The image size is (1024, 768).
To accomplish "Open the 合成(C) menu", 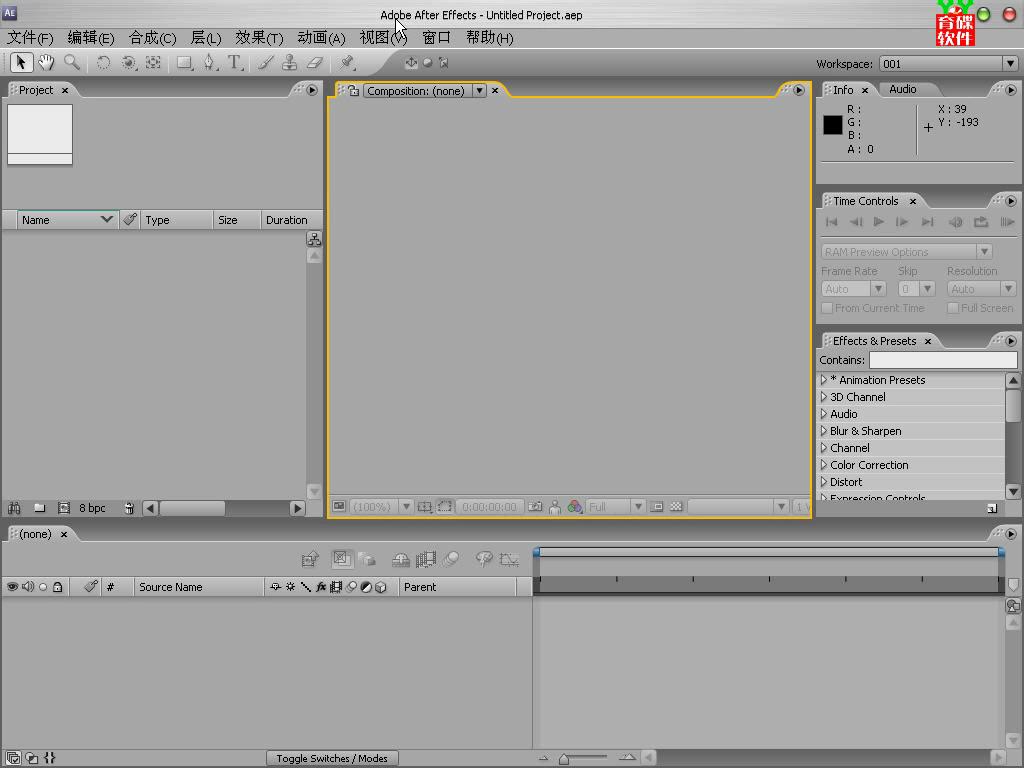I will (x=152, y=38).
